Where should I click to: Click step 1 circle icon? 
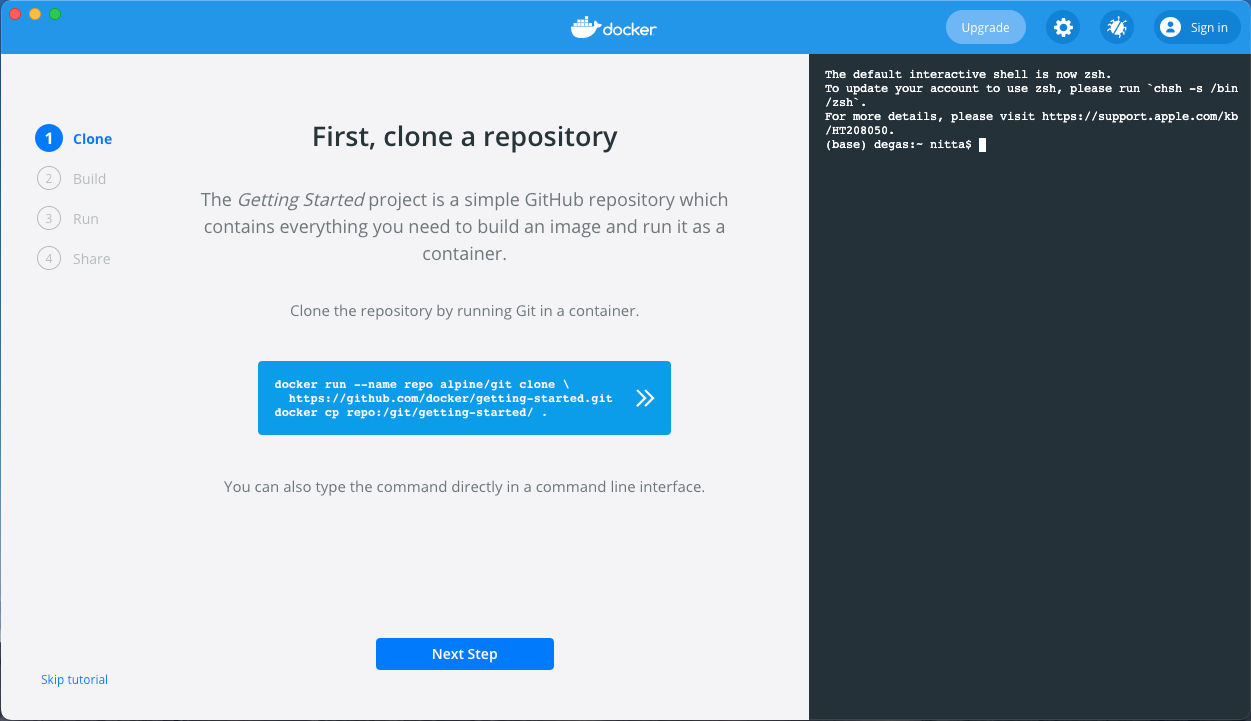48,139
